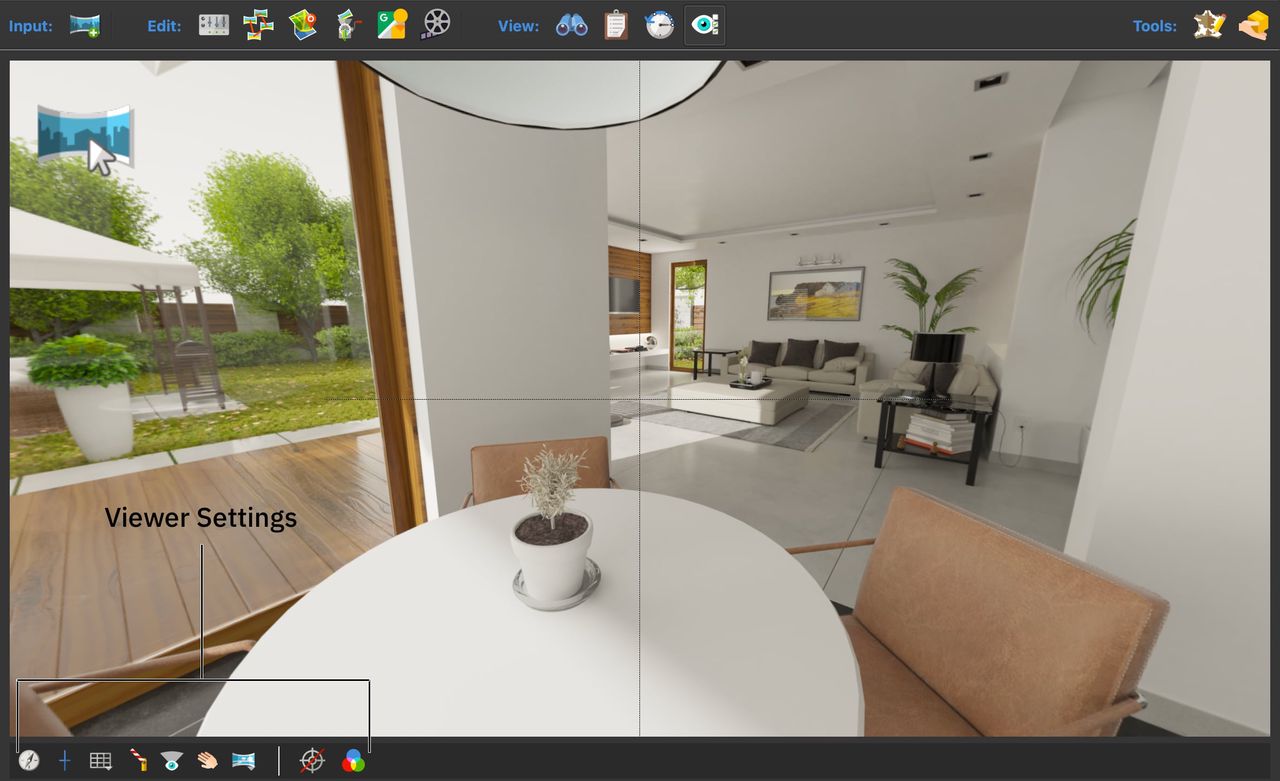Open the clipboard List View panel
The height and width of the screenshot is (781, 1280).
616,25
